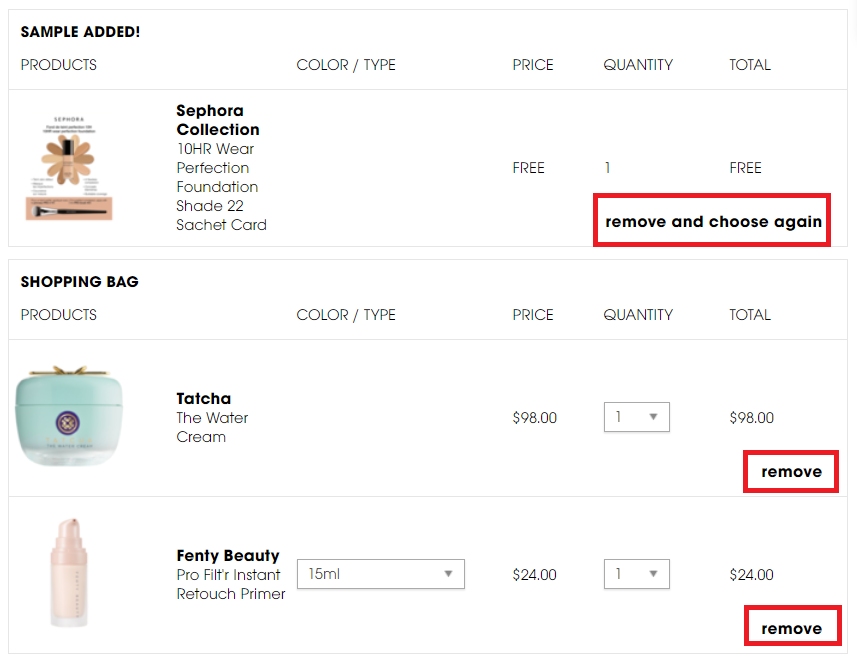Open the Tatcha quantity dropdown
The image size is (866, 670).
click(x=636, y=417)
